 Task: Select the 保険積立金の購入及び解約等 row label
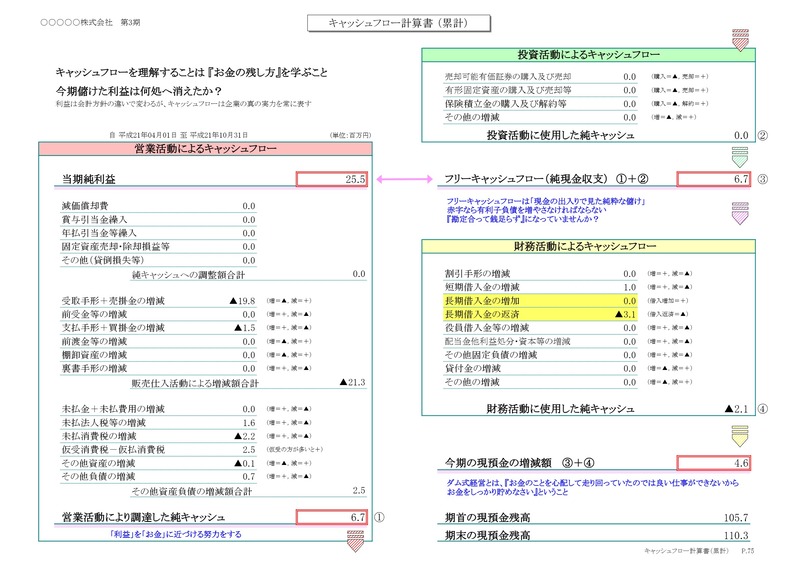[x=505, y=103]
